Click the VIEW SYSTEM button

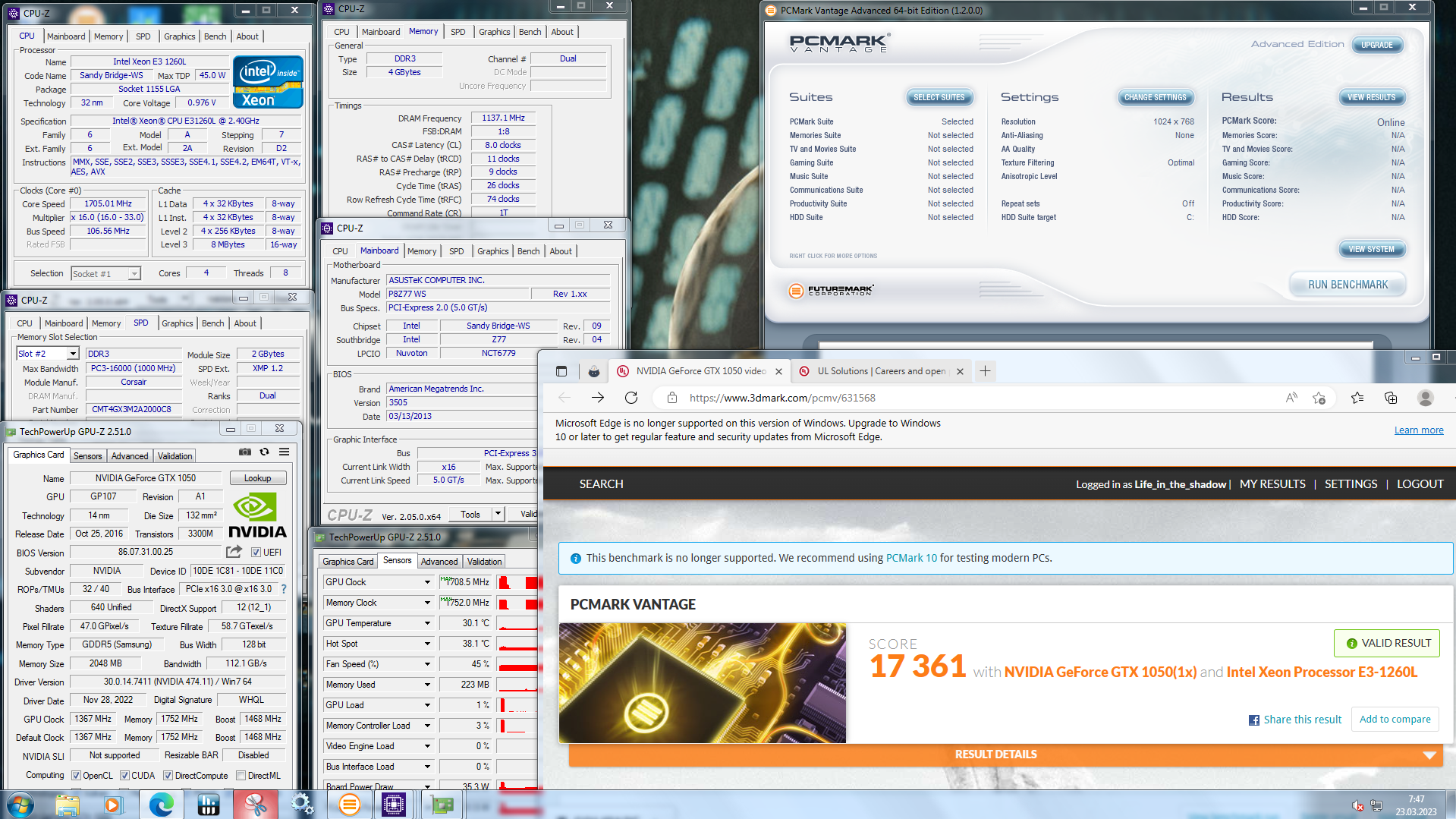coord(1371,249)
